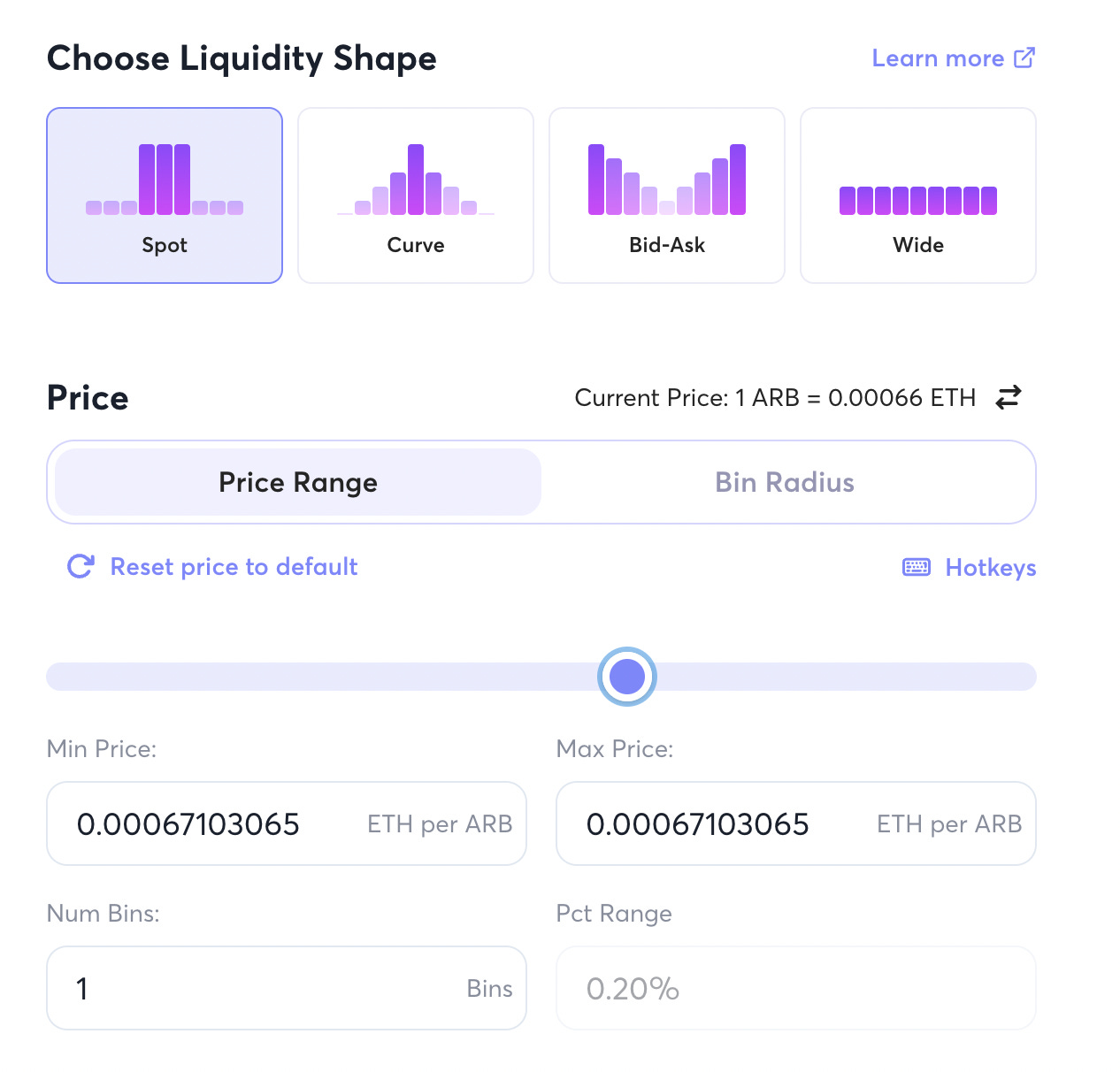Click the Spot liquidity bar chart icon
The image size is (1120, 1072).
pyautogui.click(x=164, y=179)
